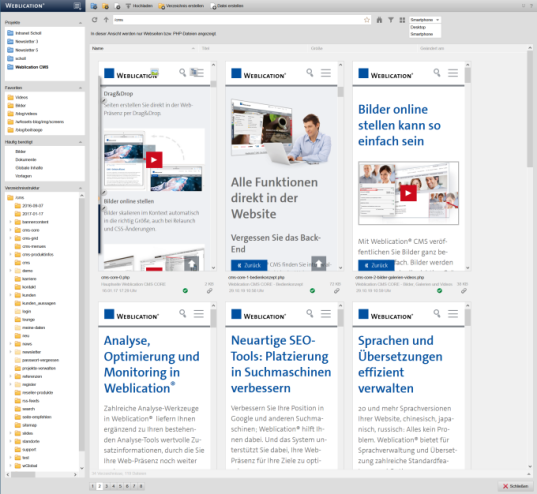Open hamburger menu in Sprachen und Übersetzungen preview

point(453,314)
